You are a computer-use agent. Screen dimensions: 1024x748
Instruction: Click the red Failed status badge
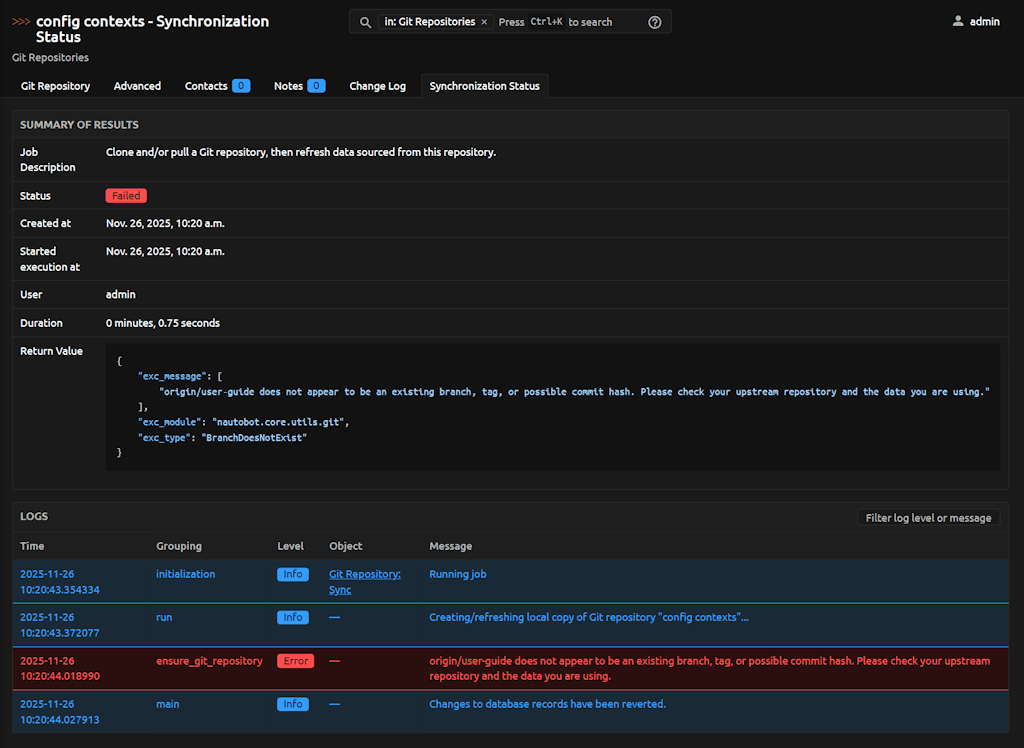pyautogui.click(x=126, y=196)
